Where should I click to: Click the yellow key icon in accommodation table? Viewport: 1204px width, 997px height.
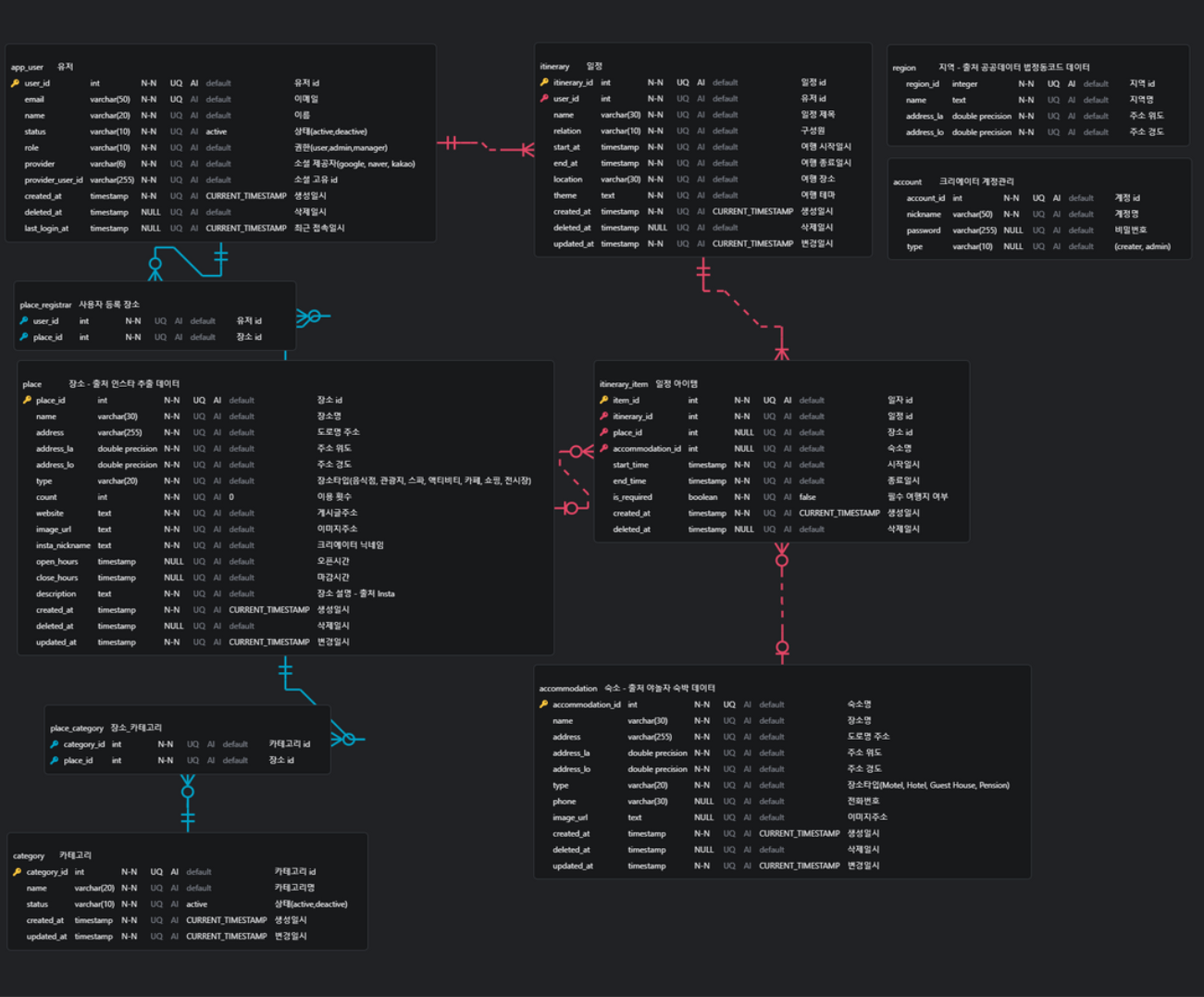(543, 704)
